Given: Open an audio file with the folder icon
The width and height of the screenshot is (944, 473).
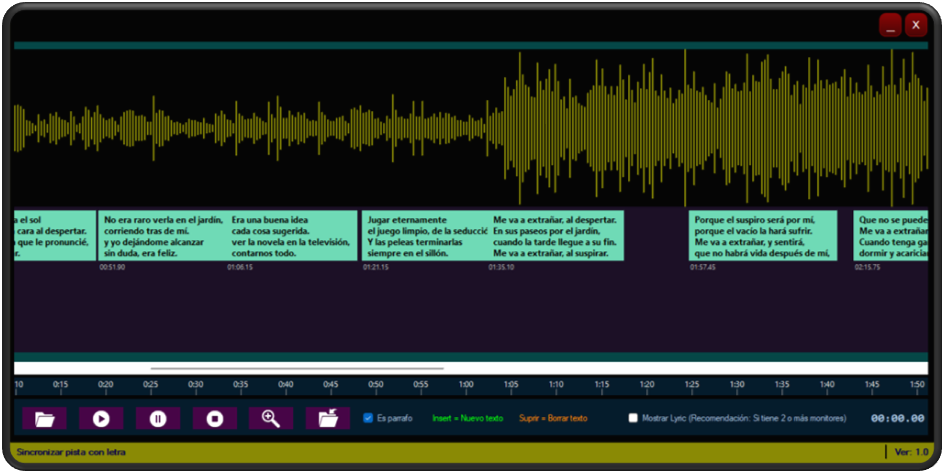Looking at the screenshot, I should point(44,419).
